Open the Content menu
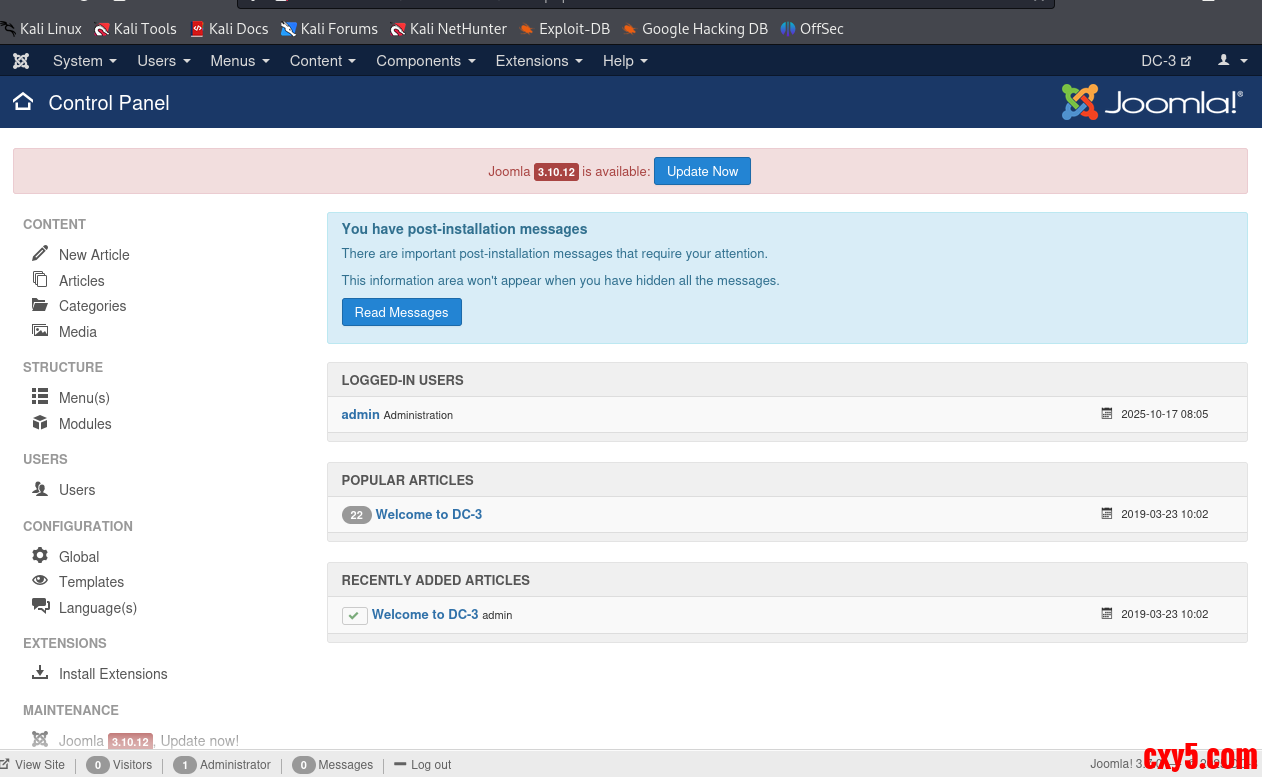Screen dimensions: 1262x777 (322, 61)
